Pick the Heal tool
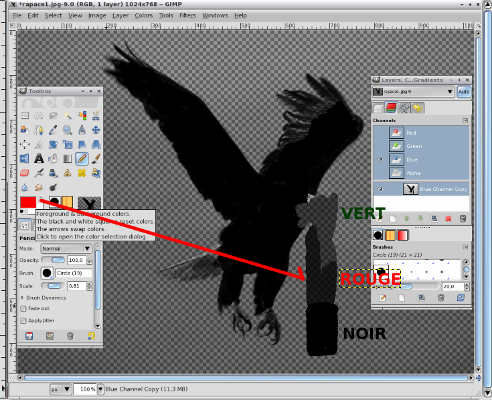 tap(82, 173)
